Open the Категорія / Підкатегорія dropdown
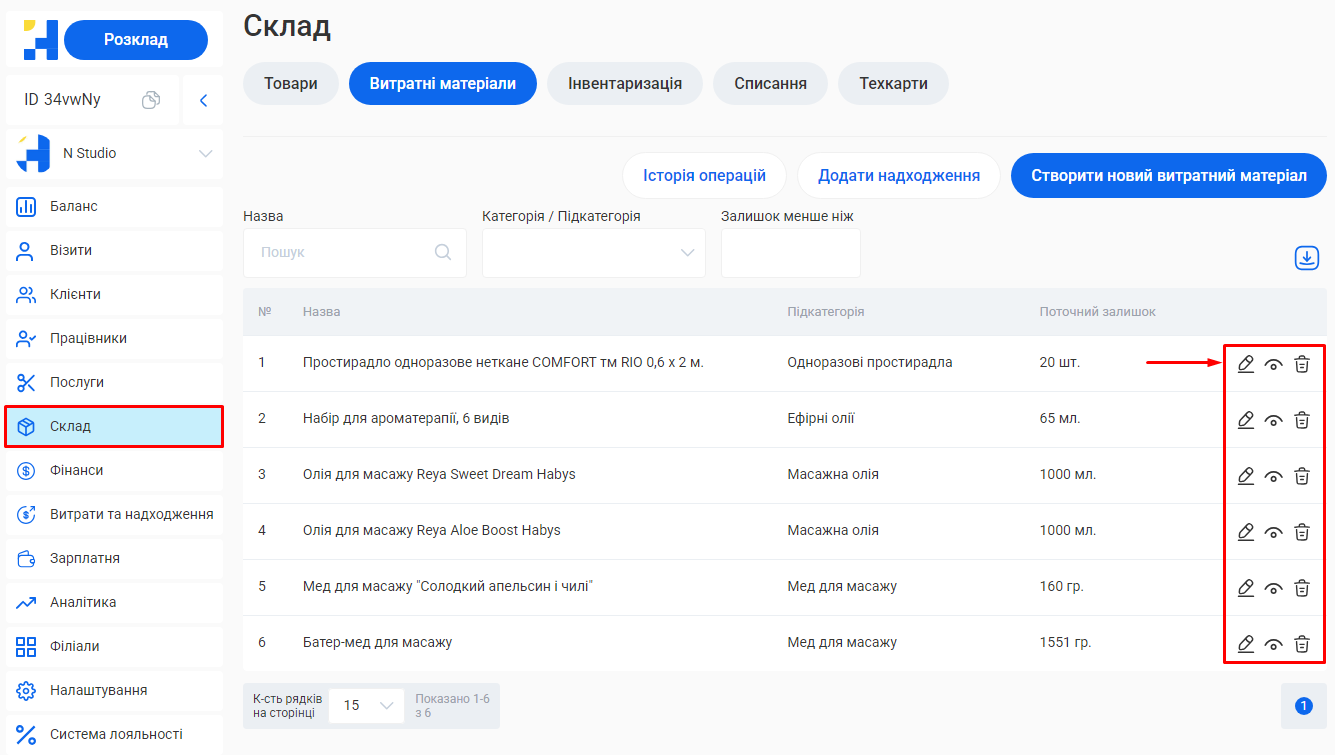This screenshot has width=1335, height=755. point(593,253)
